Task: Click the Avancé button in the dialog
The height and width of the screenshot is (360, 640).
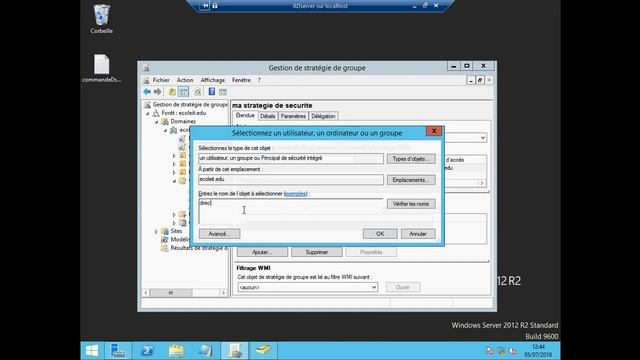Action: coord(219,234)
